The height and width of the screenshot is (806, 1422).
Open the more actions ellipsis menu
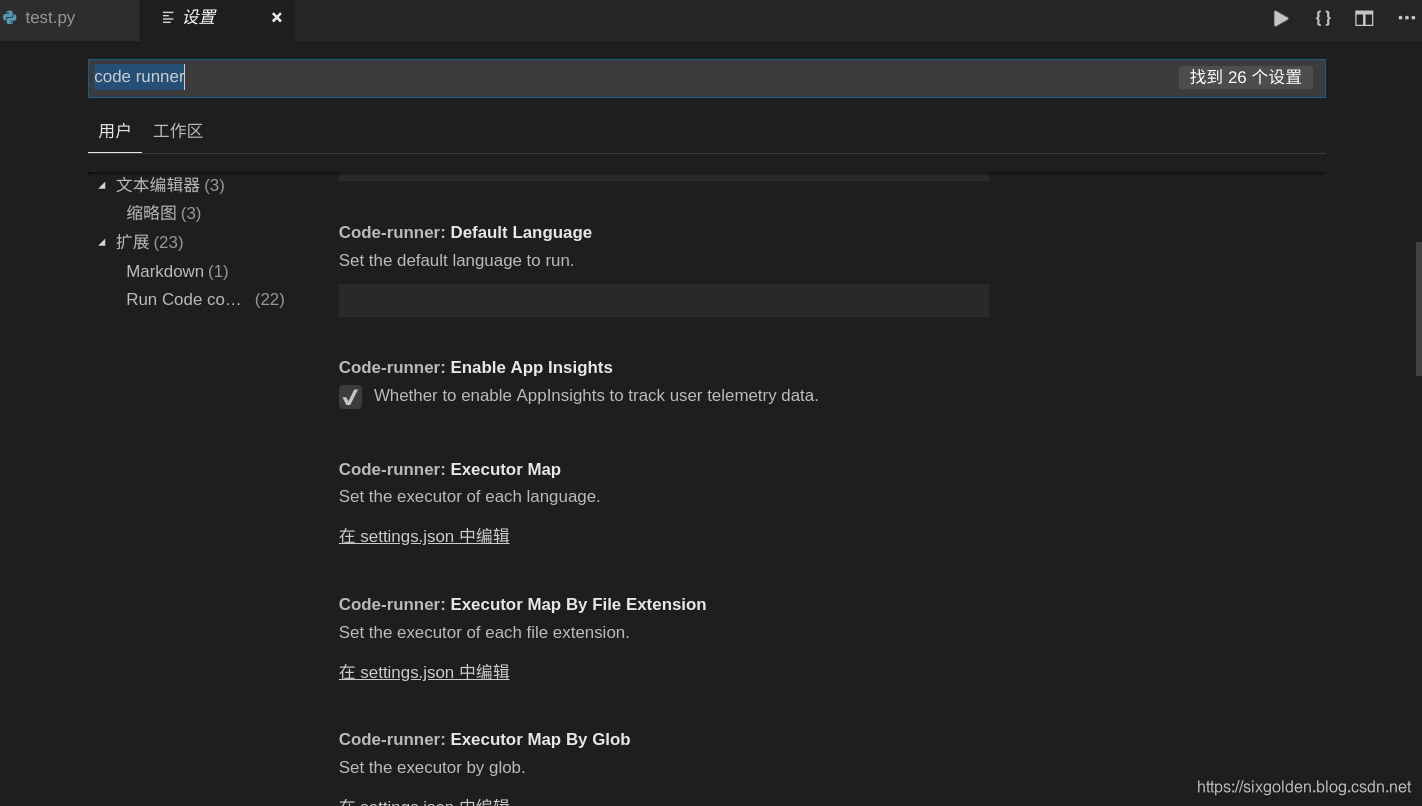[1406, 18]
